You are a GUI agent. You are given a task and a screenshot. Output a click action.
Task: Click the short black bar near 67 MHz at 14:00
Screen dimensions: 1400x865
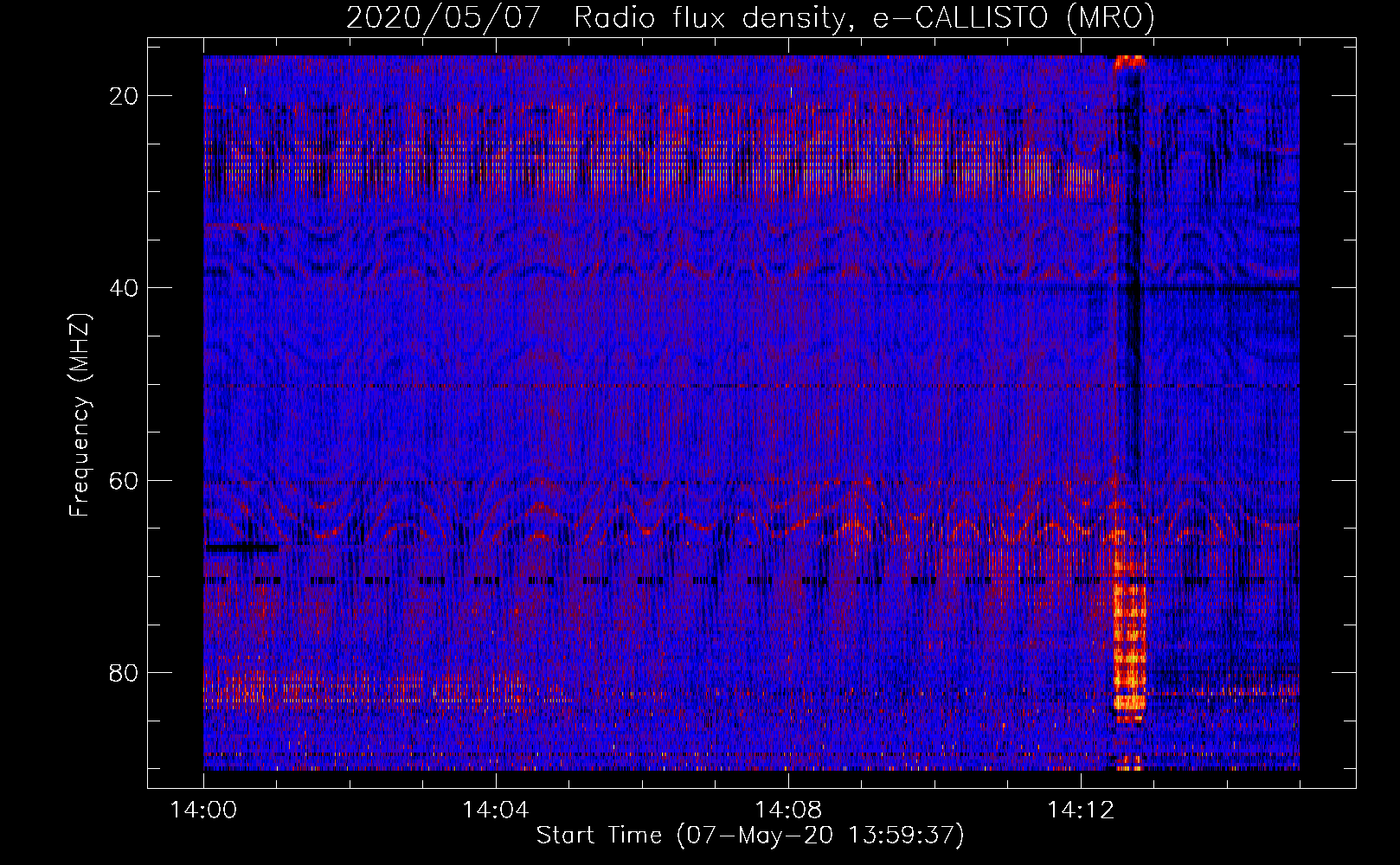(242, 548)
